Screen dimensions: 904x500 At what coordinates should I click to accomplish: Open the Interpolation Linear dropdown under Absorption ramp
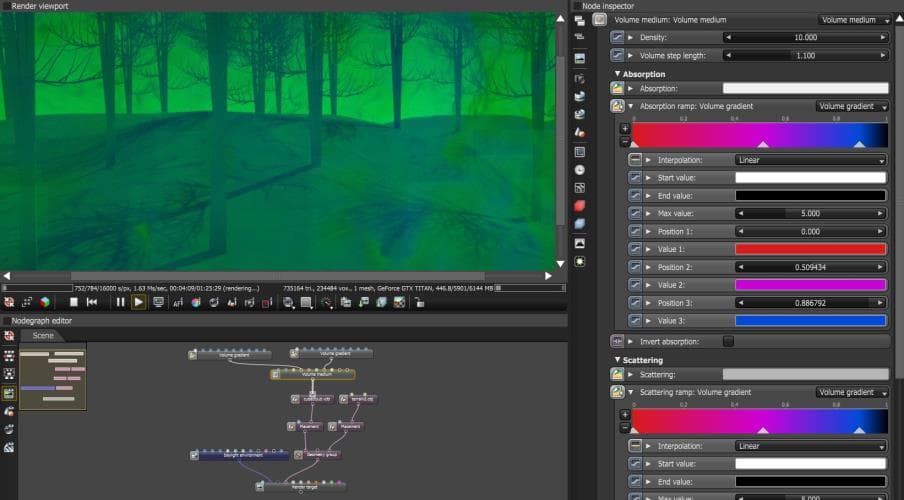pyautogui.click(x=810, y=160)
